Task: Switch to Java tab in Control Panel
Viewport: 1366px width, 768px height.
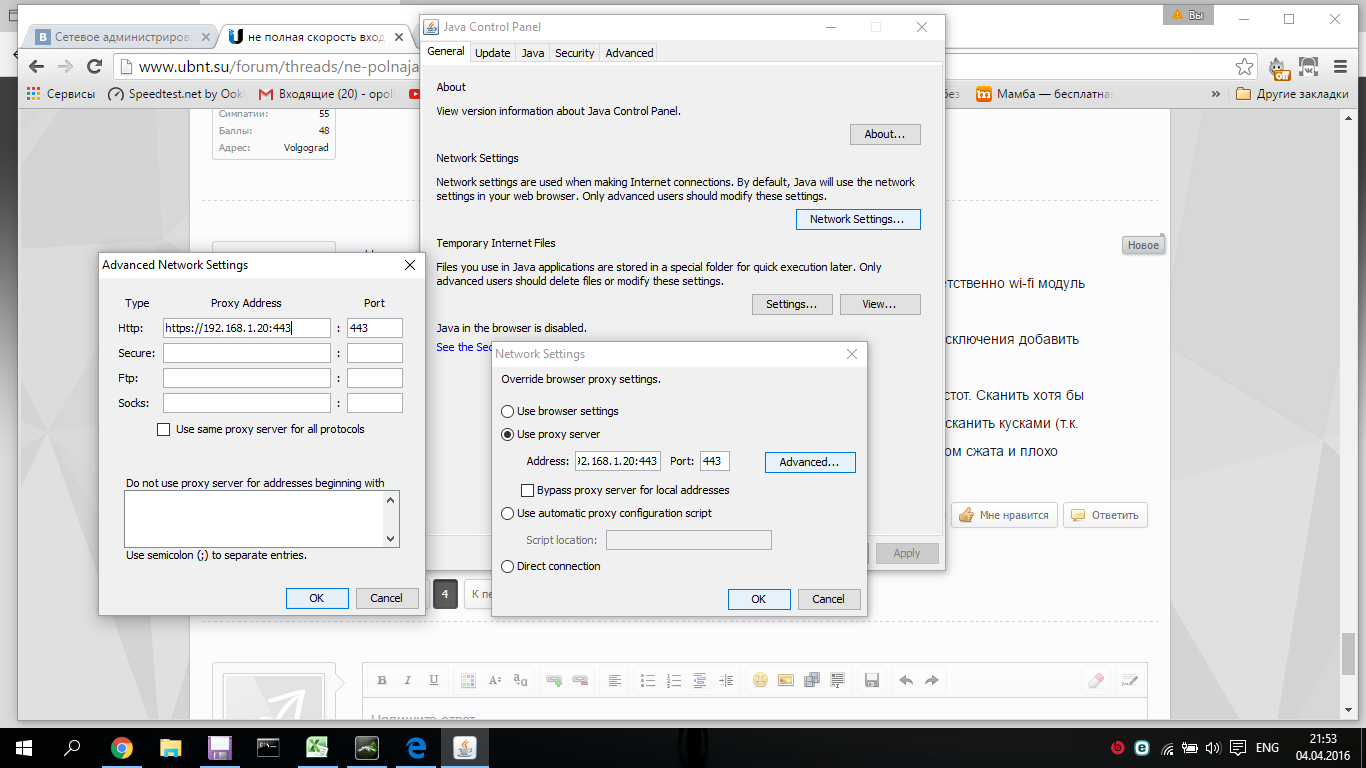Action: [x=533, y=53]
